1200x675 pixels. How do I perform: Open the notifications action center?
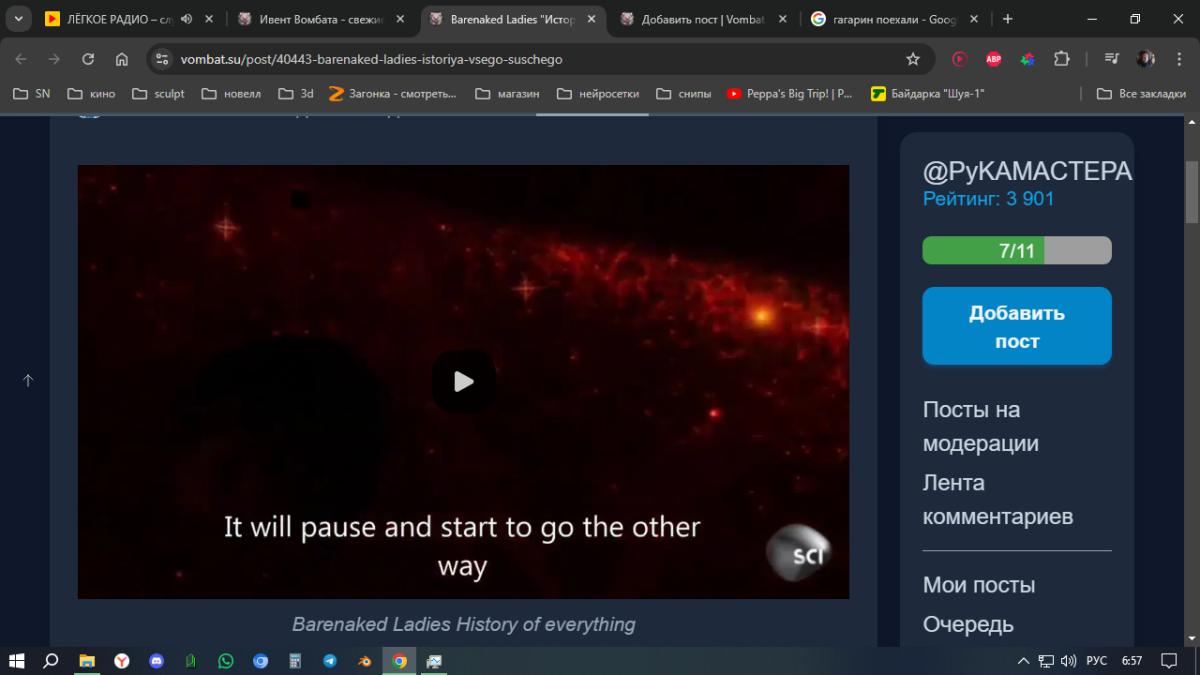1169,661
